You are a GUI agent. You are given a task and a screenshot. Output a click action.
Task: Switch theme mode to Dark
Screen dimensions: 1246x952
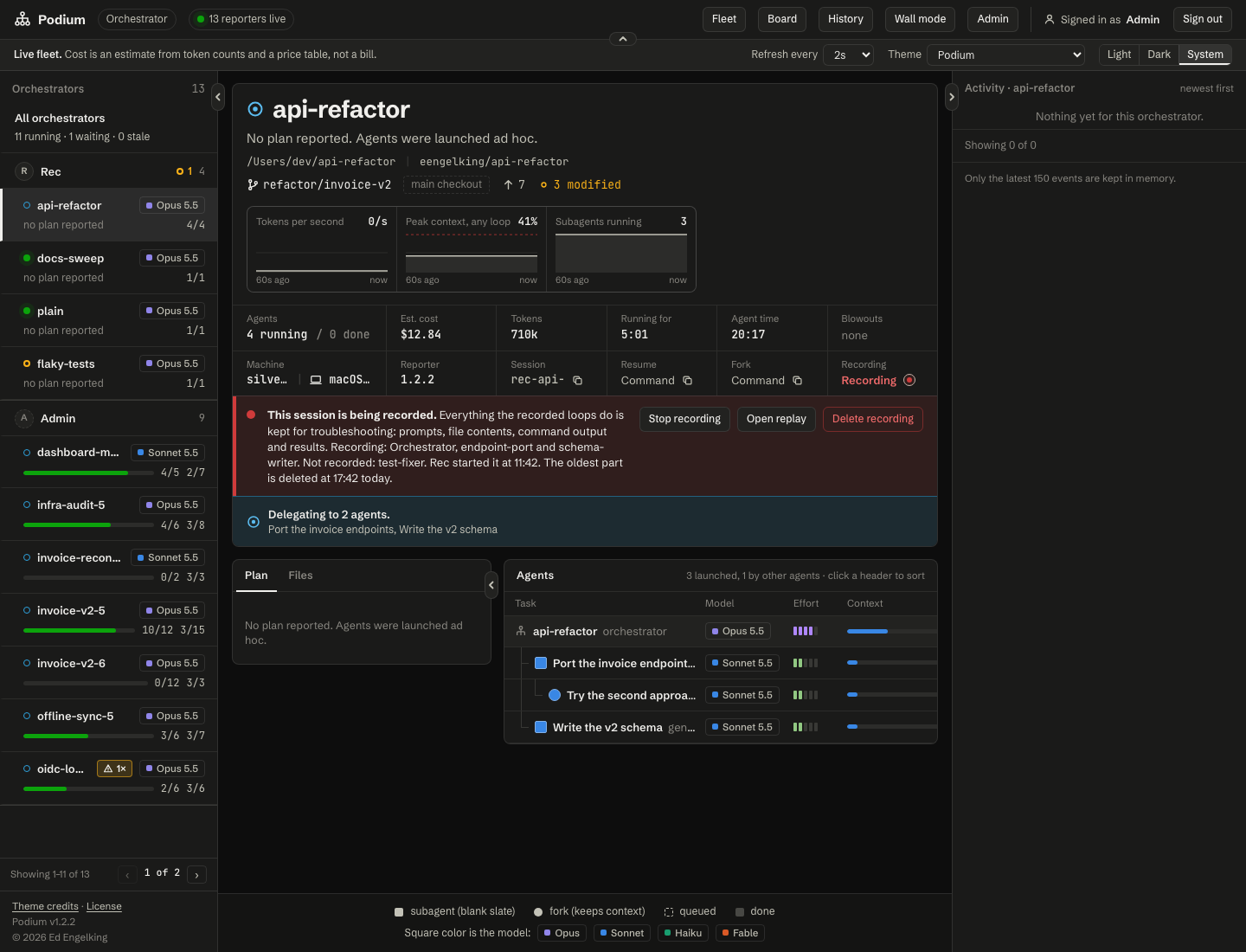[x=1159, y=55]
